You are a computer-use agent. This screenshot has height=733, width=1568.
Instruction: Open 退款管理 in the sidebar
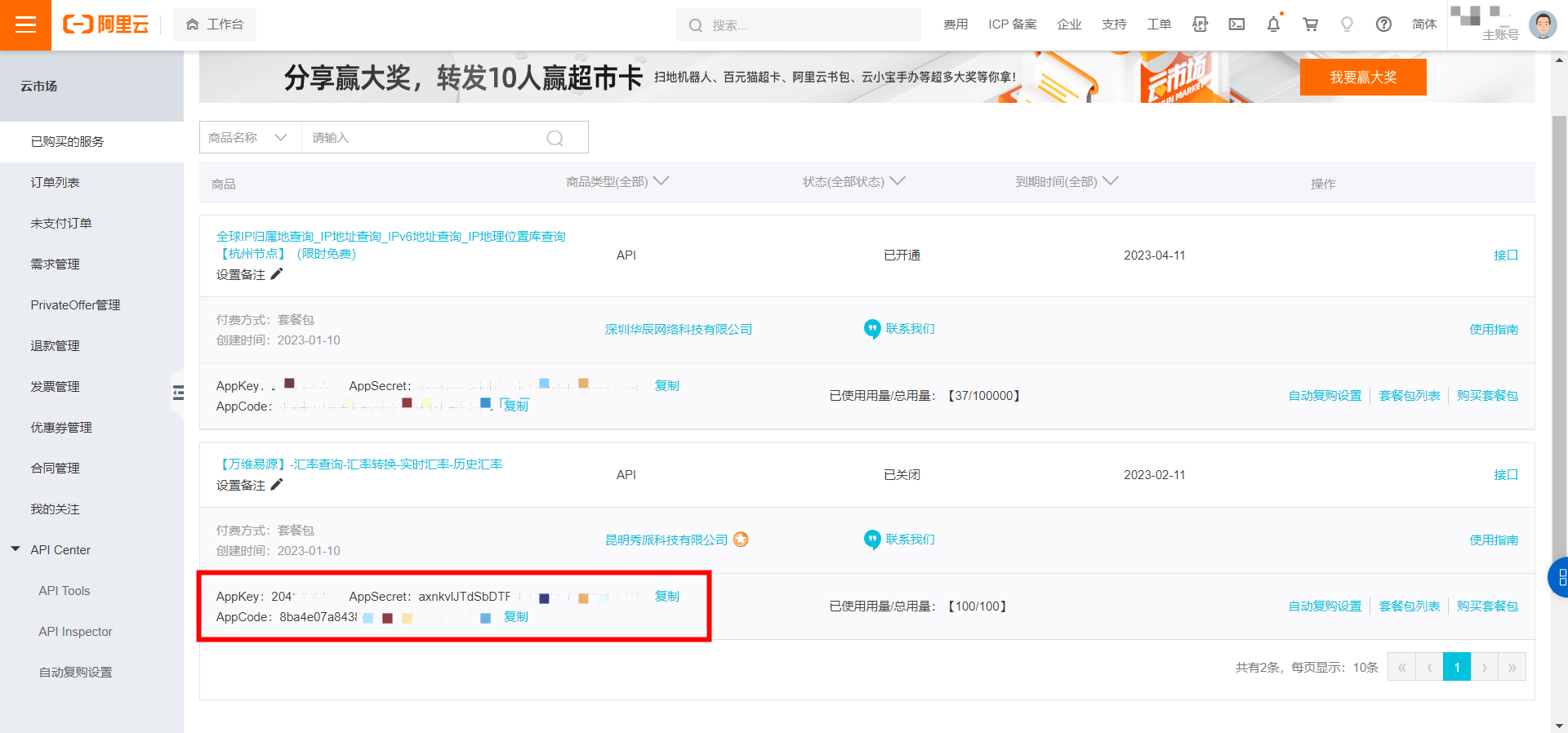pos(91,346)
